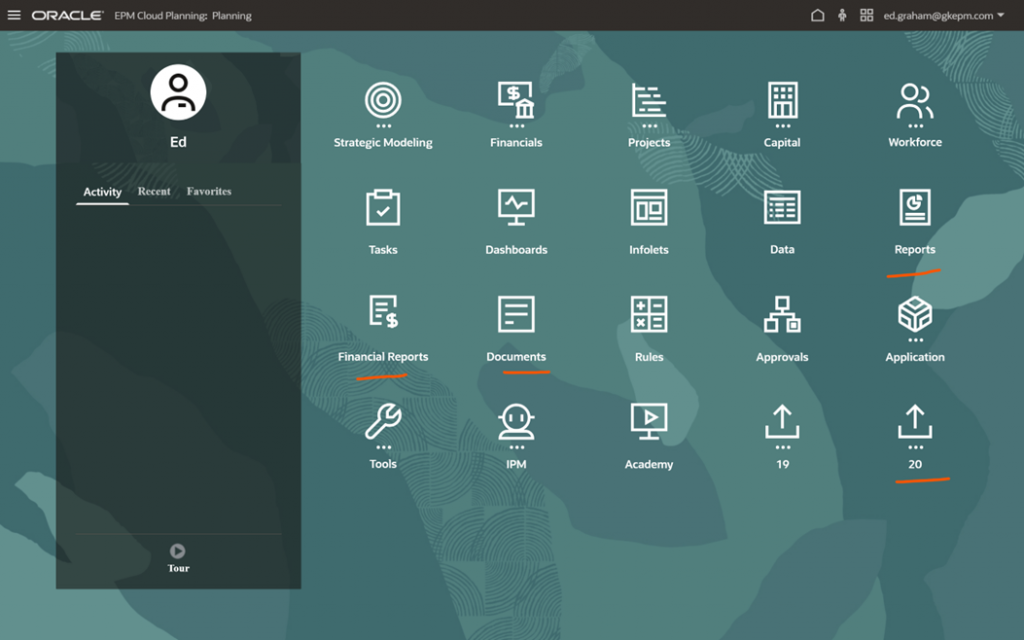The image size is (1024, 640).
Task: Open the Tasks clipboard icon
Action: [x=383, y=207]
